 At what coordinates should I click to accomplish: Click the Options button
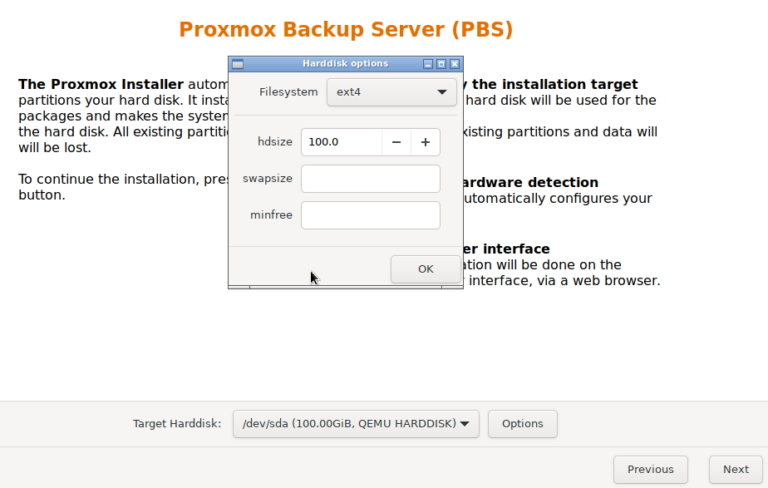[522, 424]
